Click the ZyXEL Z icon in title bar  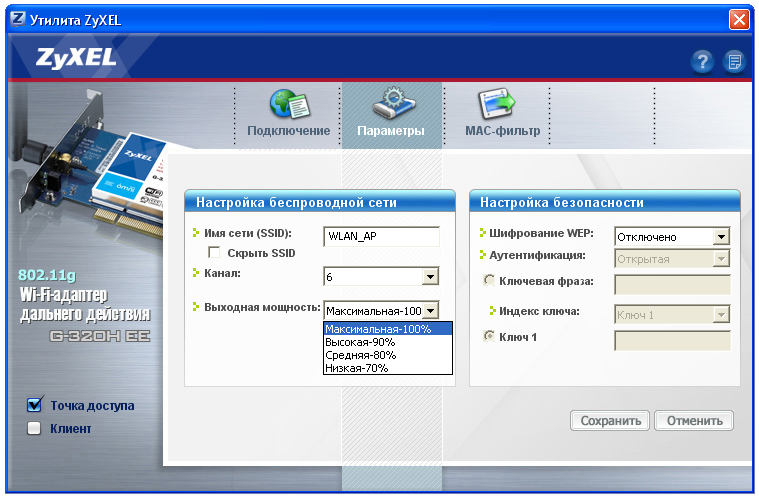point(18,19)
